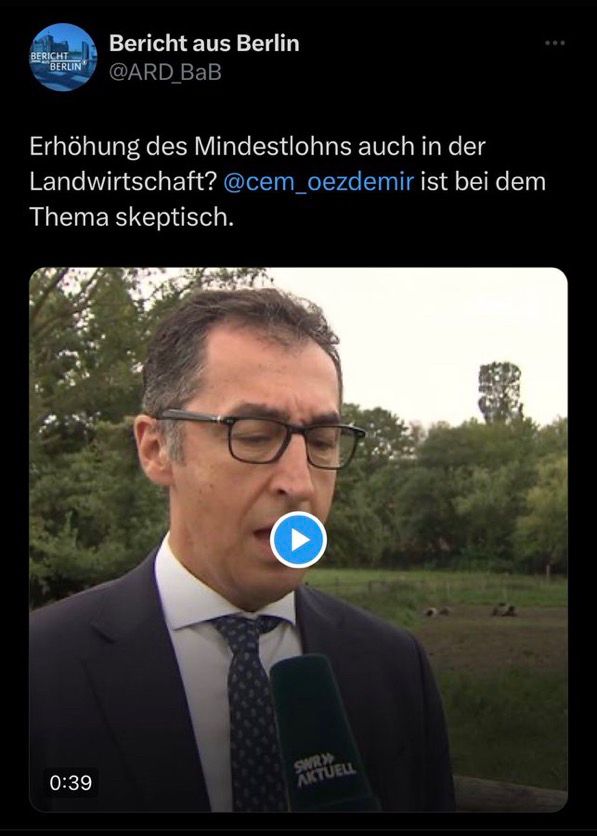Viewport: 597px width, 836px height.
Task: Open the @ARD_BaB handle
Action: point(165,73)
